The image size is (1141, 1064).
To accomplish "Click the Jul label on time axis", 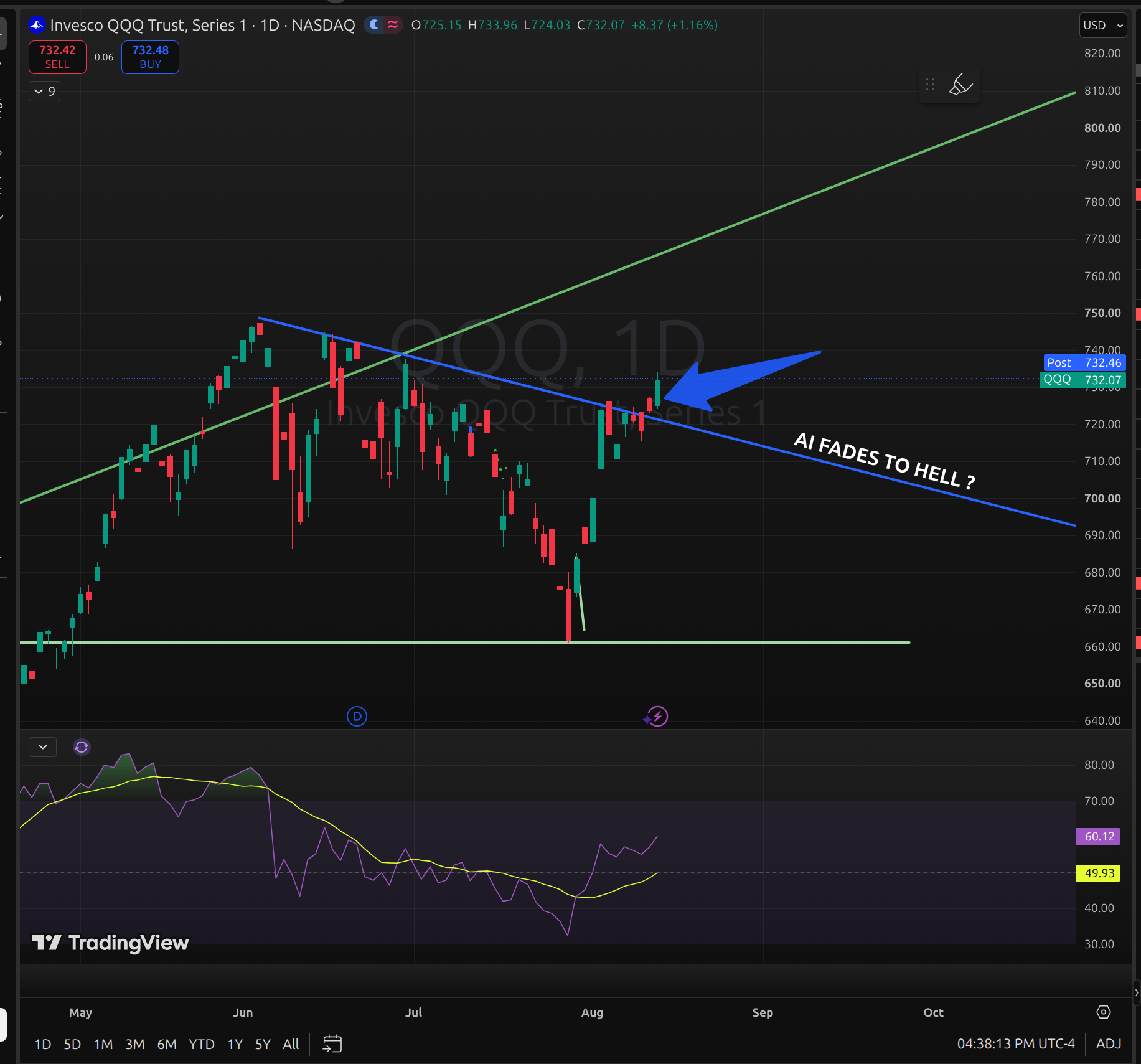I will [x=413, y=1012].
